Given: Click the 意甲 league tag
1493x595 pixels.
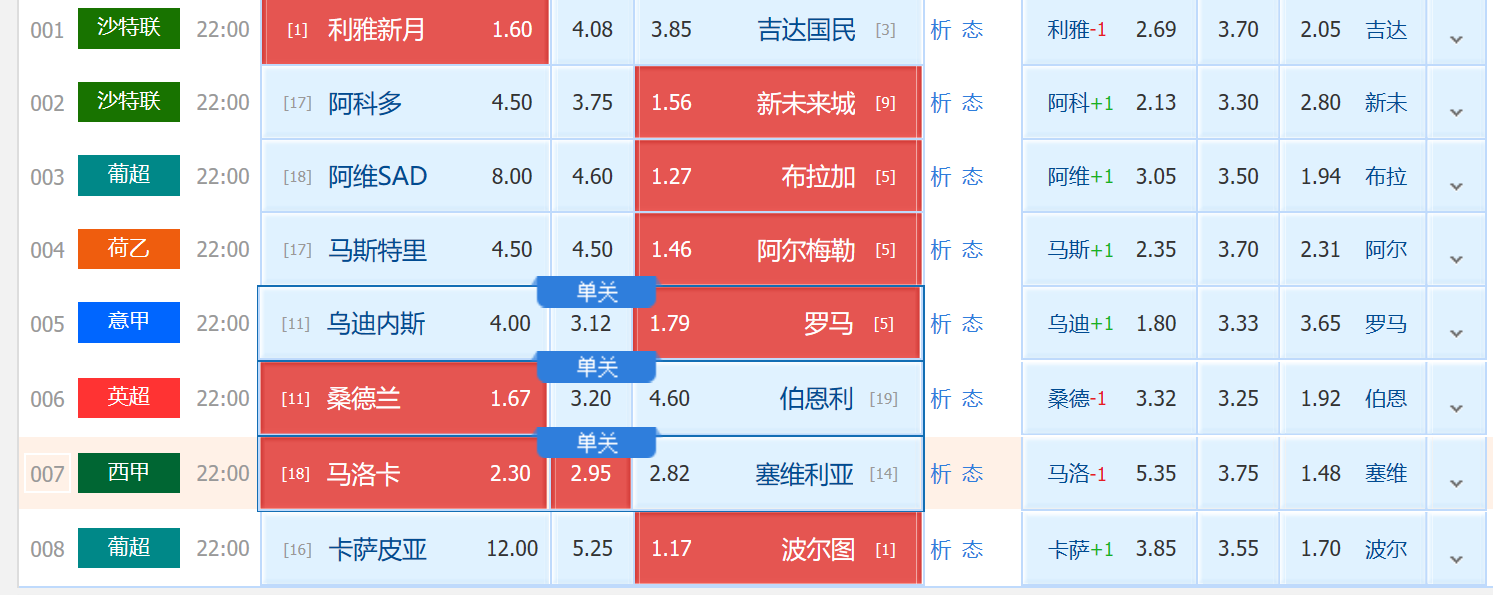Looking at the screenshot, I should click(129, 323).
